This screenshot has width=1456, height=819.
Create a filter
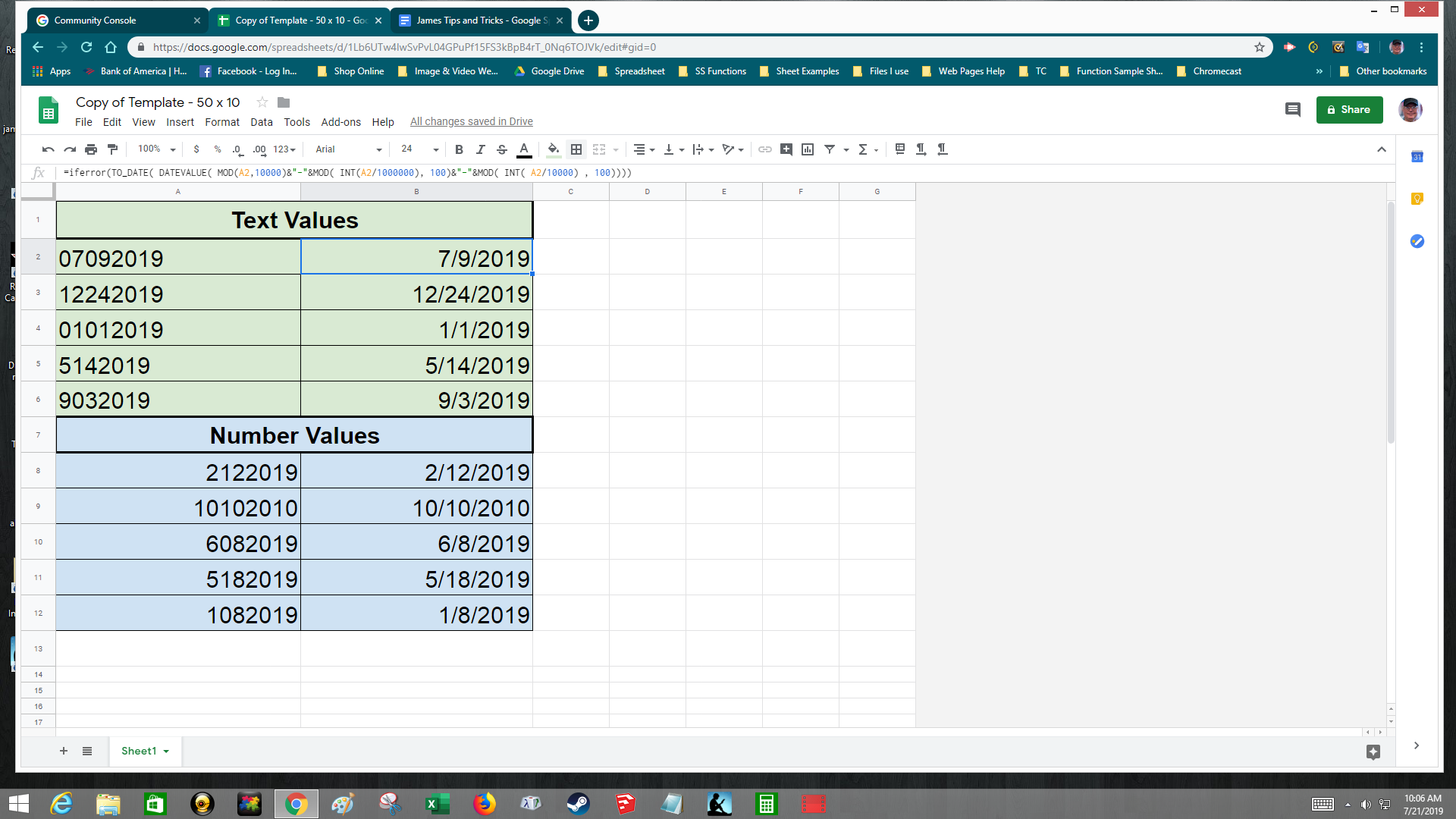[830, 149]
